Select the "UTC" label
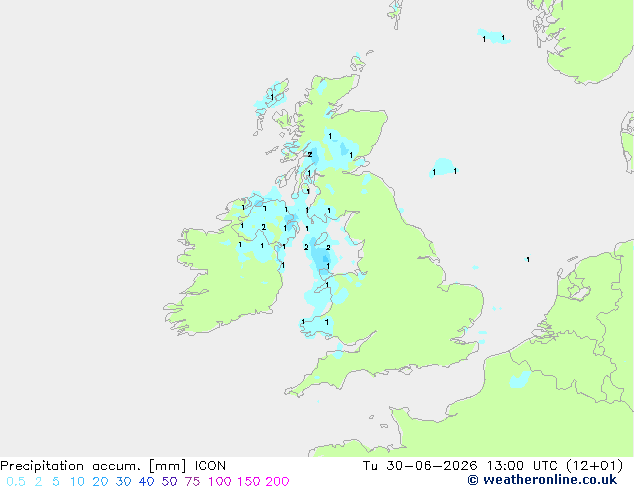634x490 pixels. click(x=545, y=466)
